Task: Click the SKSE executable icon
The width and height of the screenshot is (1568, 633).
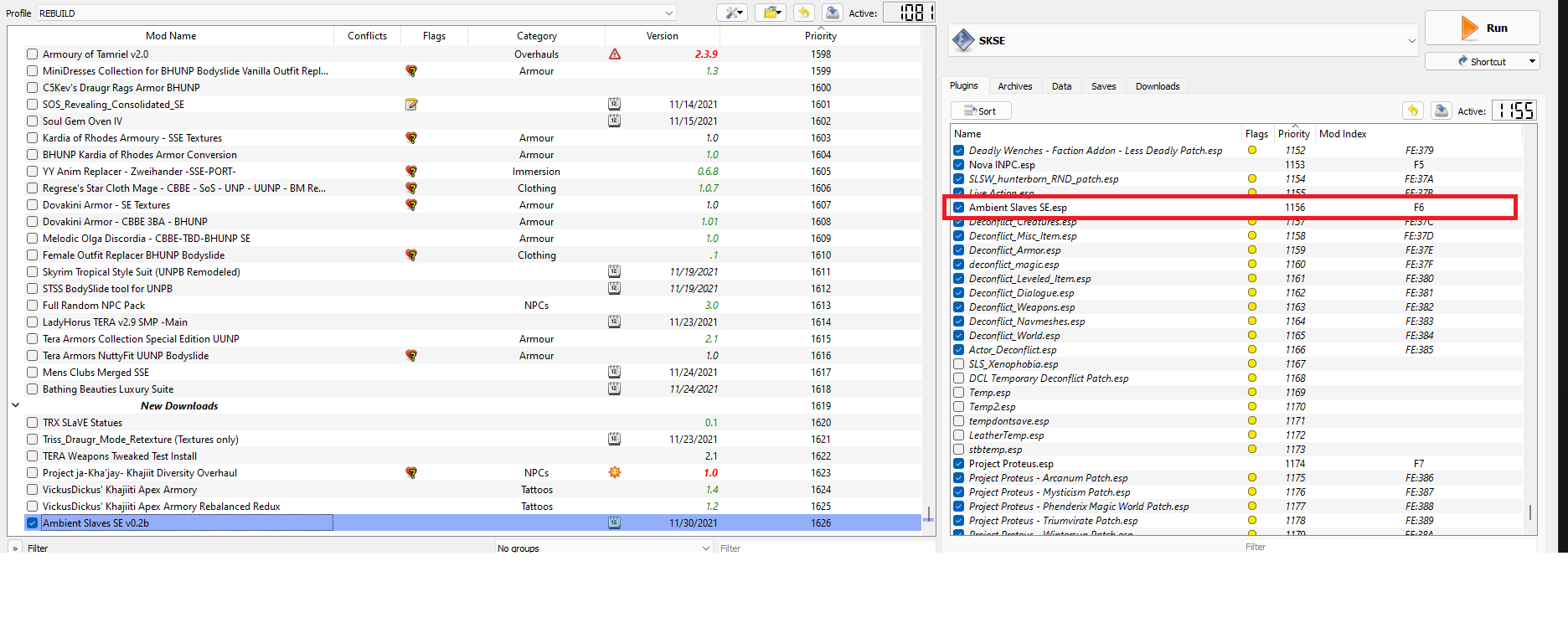Action: [964, 40]
